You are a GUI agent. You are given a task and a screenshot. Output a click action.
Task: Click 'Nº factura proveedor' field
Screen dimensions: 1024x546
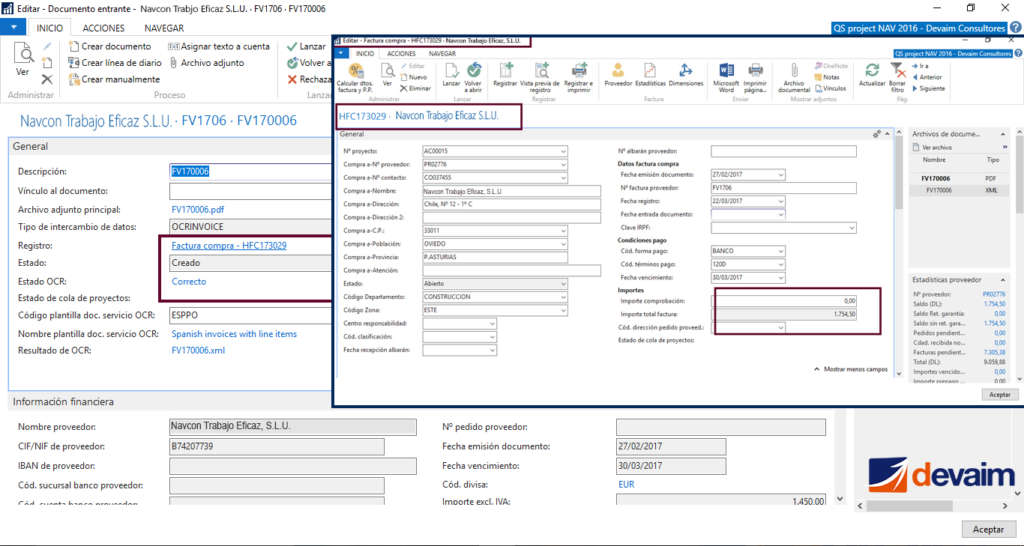[x=784, y=188]
